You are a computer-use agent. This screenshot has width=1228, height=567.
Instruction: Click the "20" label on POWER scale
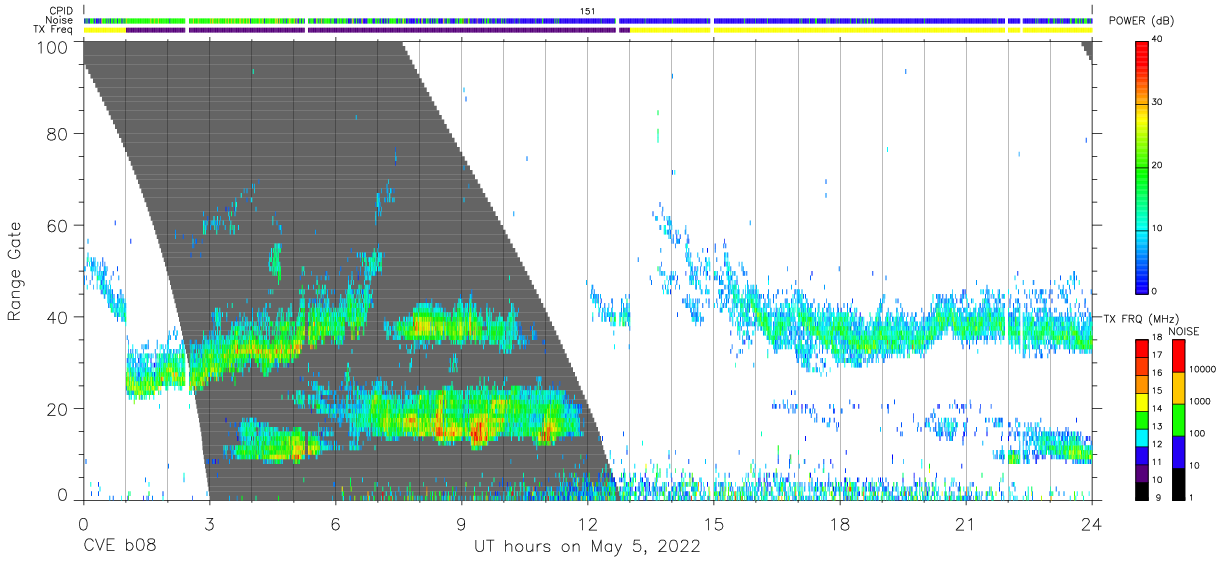tap(1158, 165)
